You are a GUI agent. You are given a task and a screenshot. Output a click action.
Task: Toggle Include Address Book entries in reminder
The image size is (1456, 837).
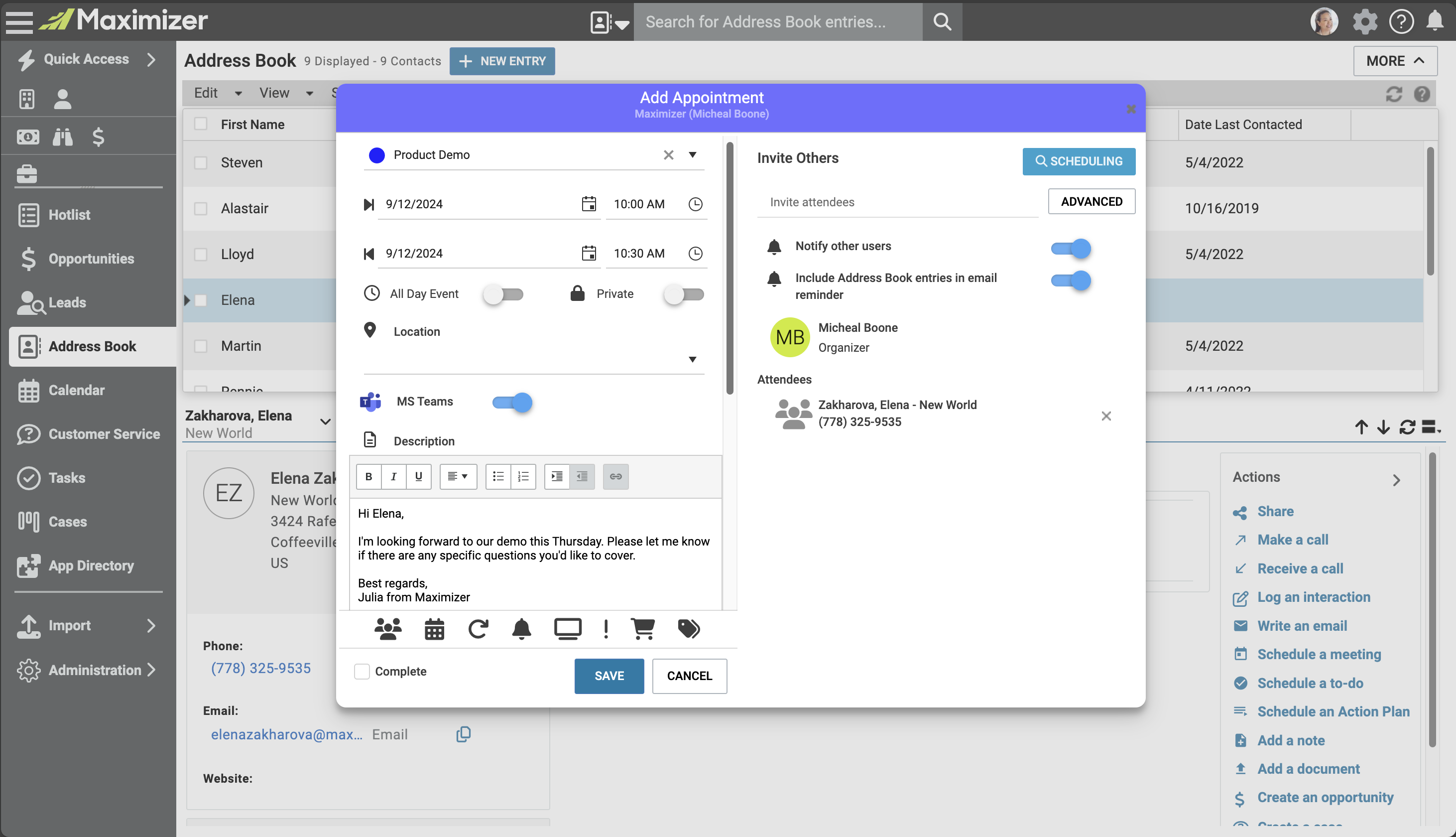pos(1071,280)
